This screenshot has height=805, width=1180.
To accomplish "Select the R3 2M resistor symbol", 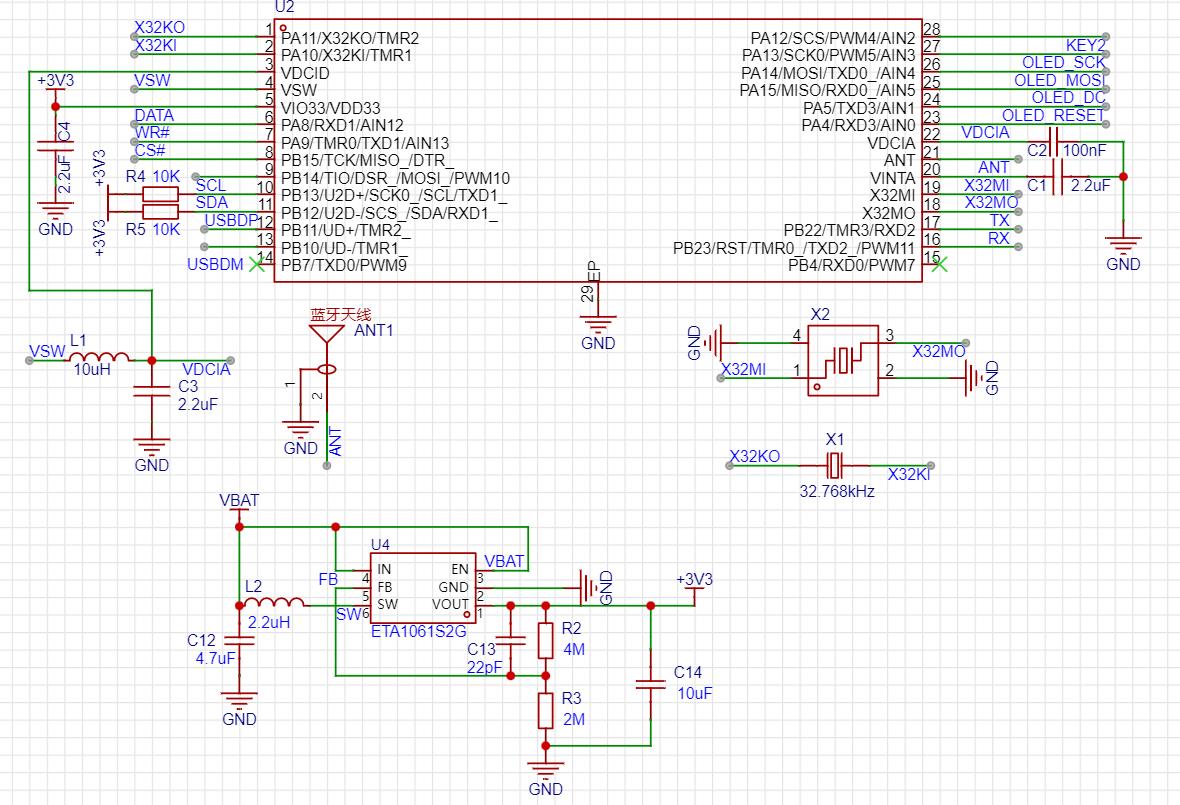I will [546, 710].
